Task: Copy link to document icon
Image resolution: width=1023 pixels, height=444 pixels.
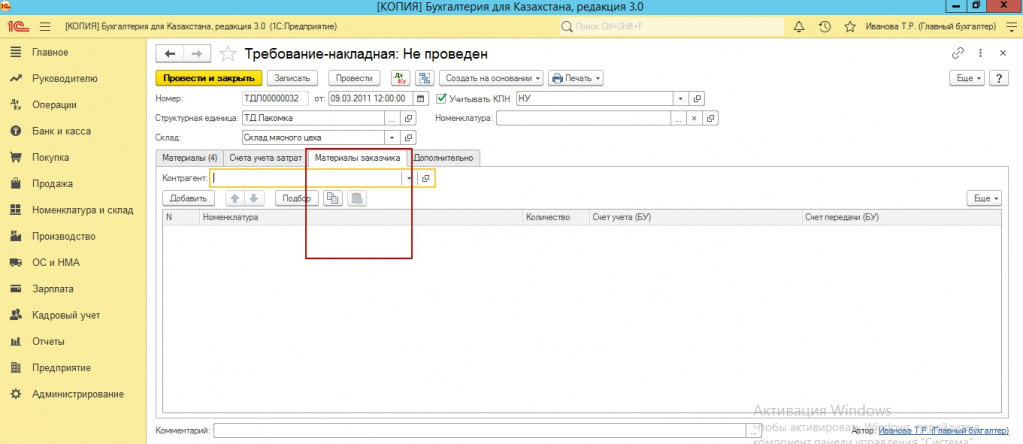Action: [958, 53]
